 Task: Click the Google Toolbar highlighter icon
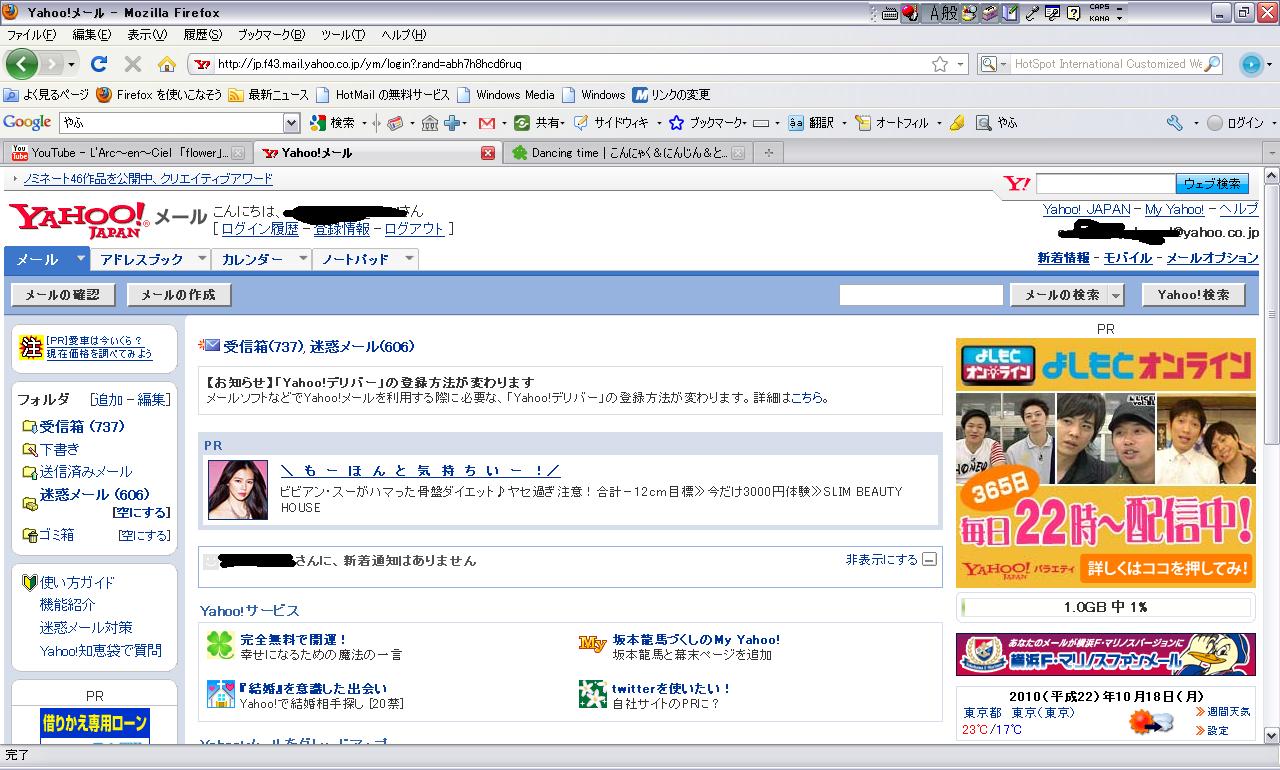tap(957, 123)
